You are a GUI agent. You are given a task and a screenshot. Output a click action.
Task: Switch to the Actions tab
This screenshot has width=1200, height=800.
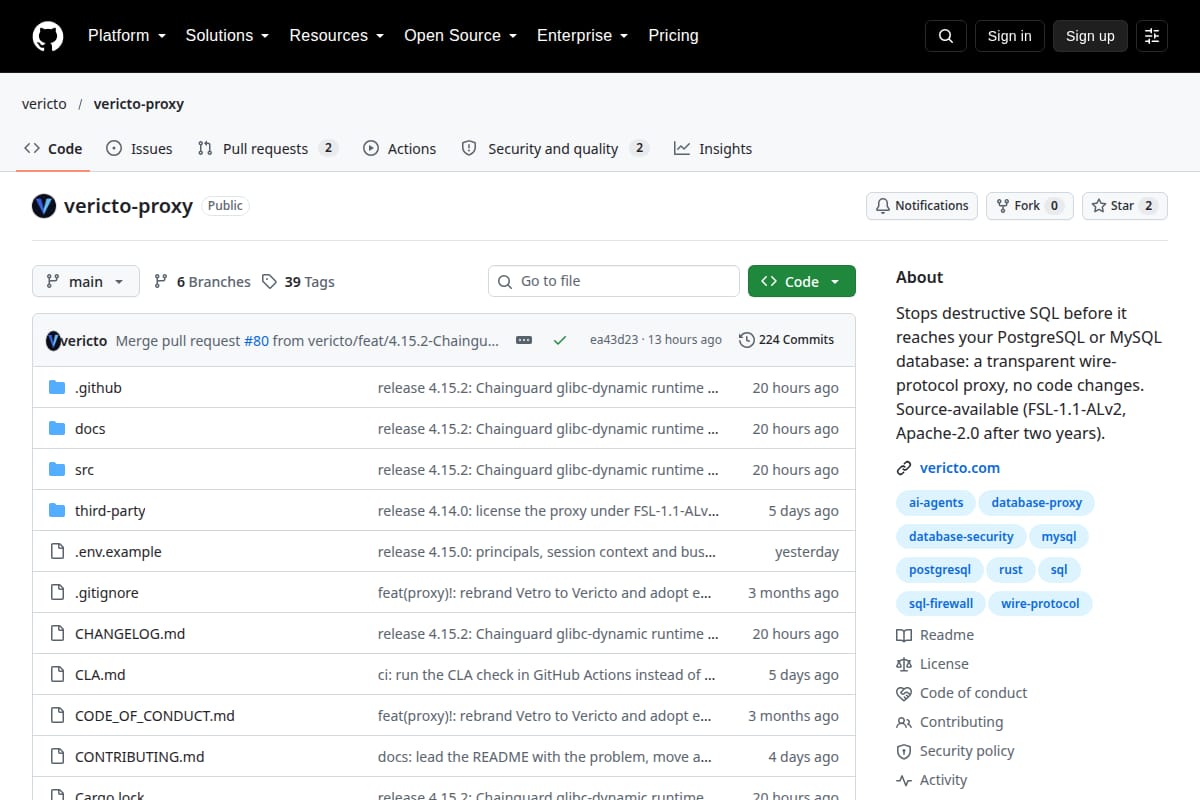pos(400,149)
